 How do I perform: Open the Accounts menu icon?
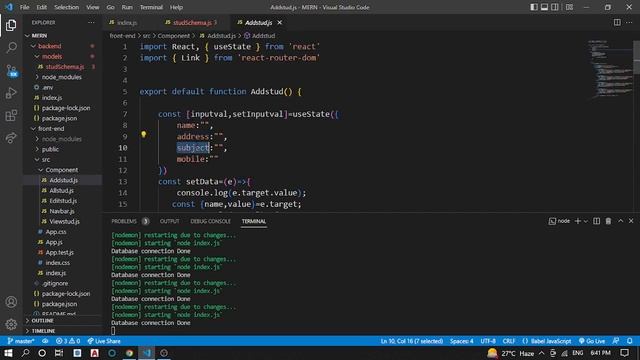coord(11,302)
